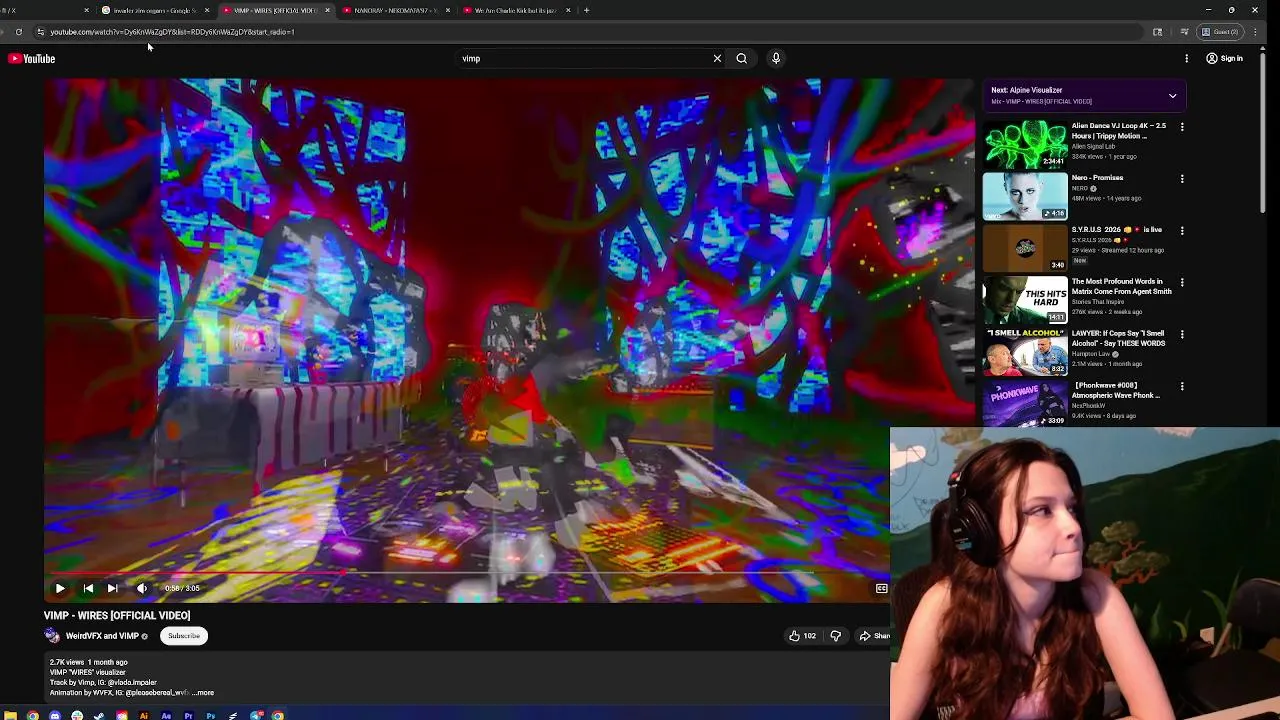Dislike the video

[x=836, y=636]
